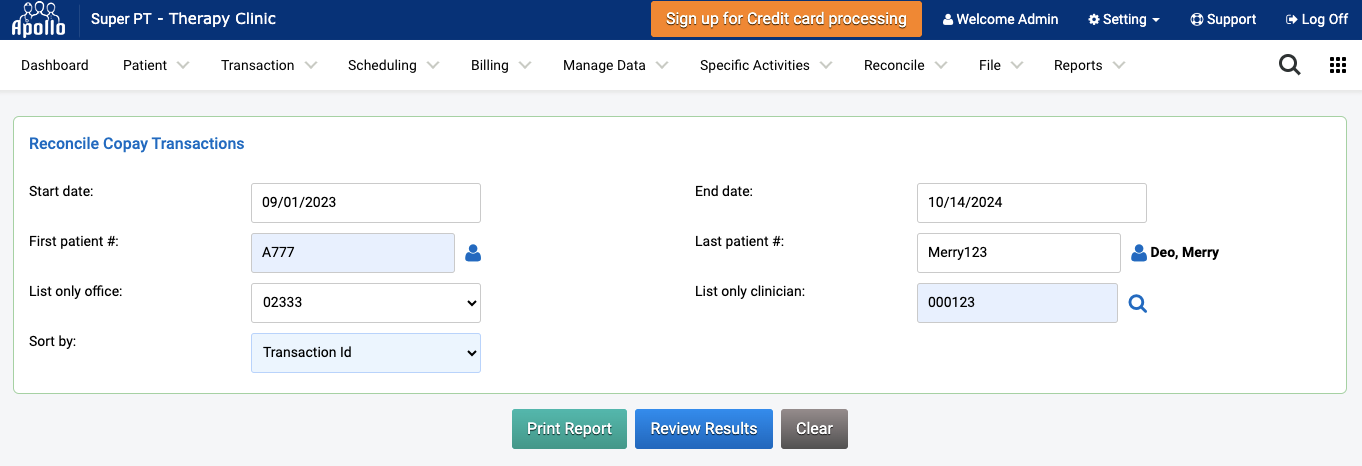1362x466 pixels.
Task: Open the Sort by Transaction Id dropdown
Action: [x=366, y=353]
